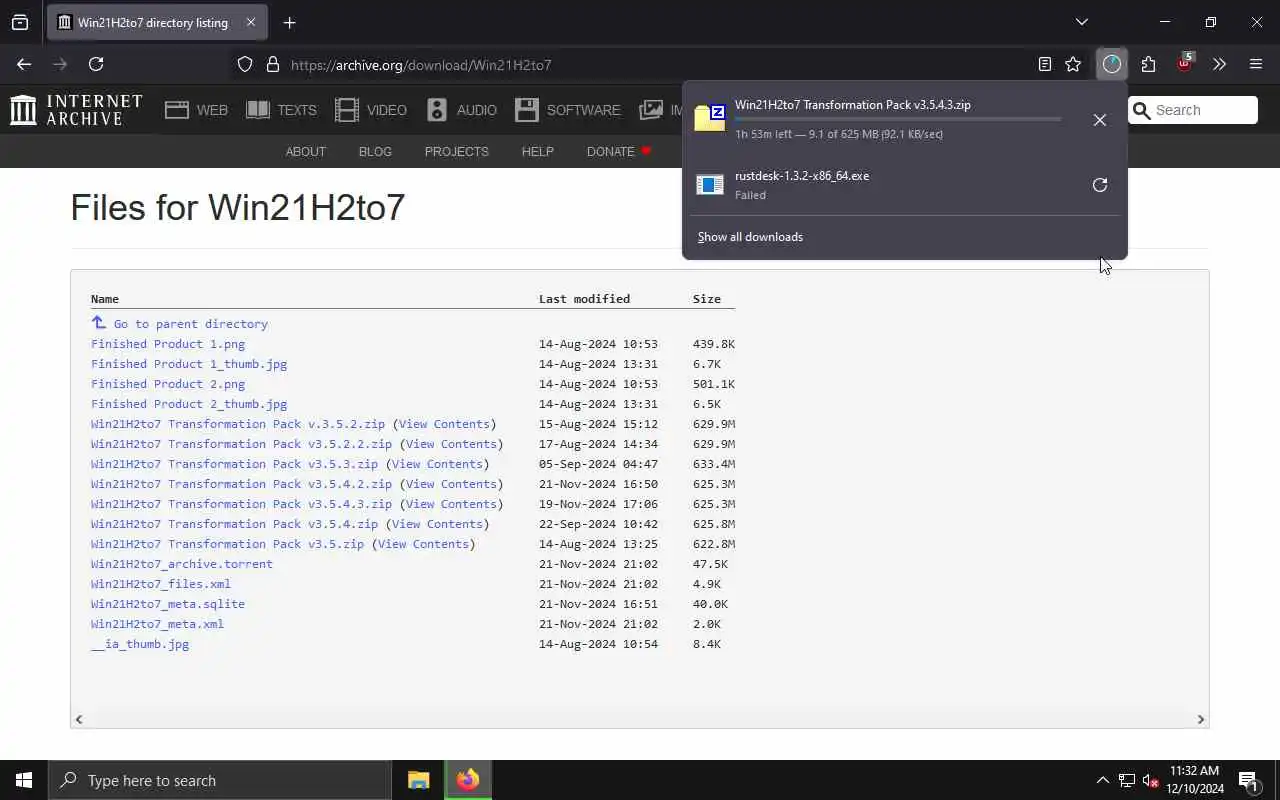Toggle reader view icon in address bar
Image resolution: width=1280 pixels, height=800 pixels.
pyautogui.click(x=1045, y=64)
